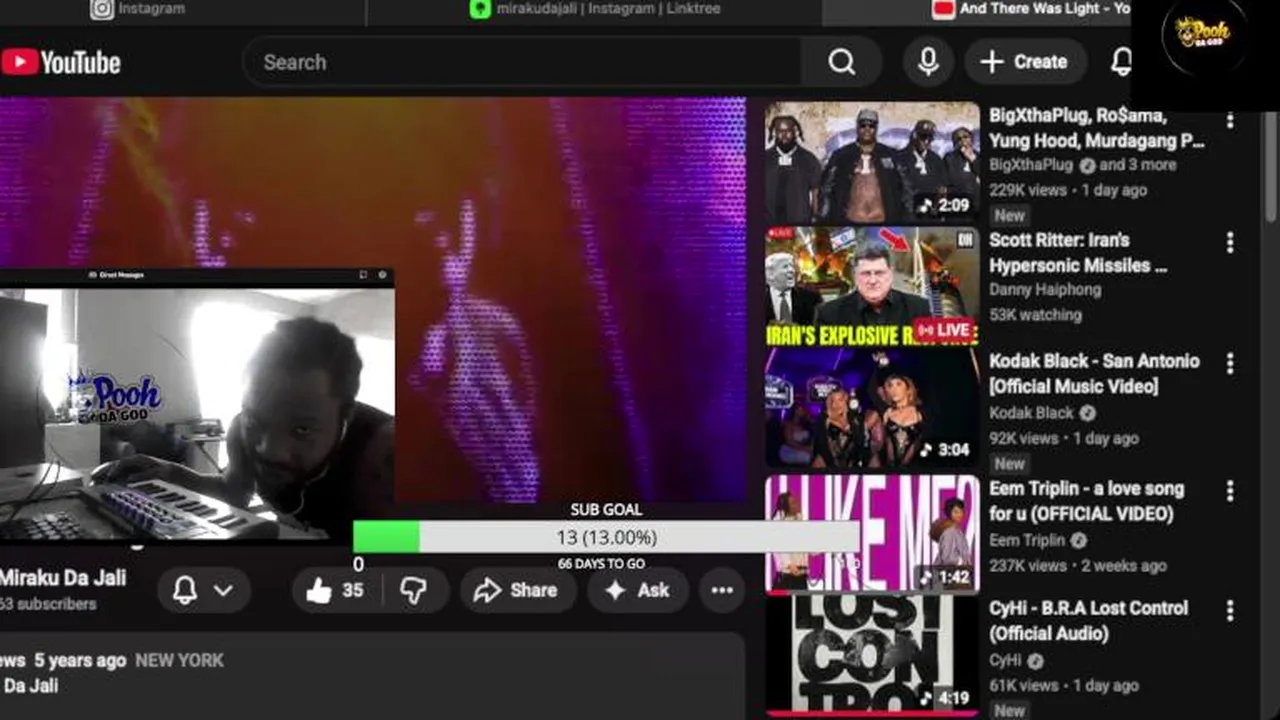Click the NEW YORK location label

179,660
